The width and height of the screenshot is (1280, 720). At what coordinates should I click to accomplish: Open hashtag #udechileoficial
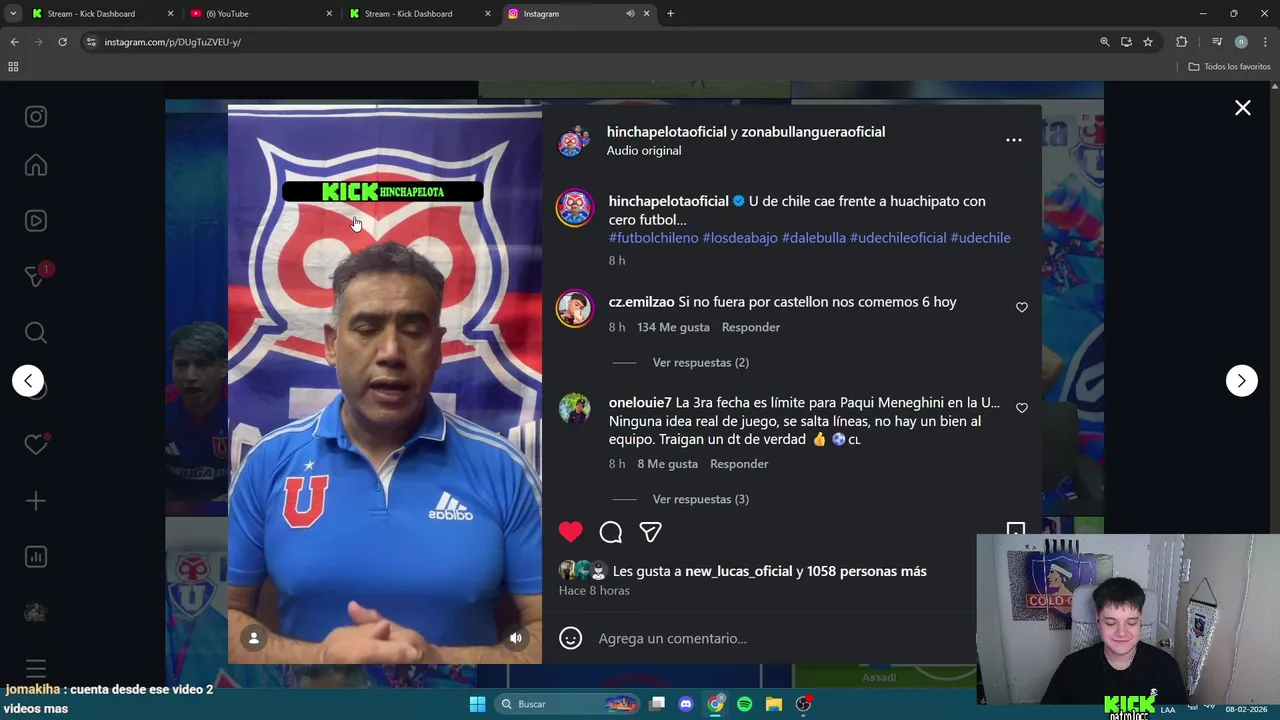[x=898, y=238]
